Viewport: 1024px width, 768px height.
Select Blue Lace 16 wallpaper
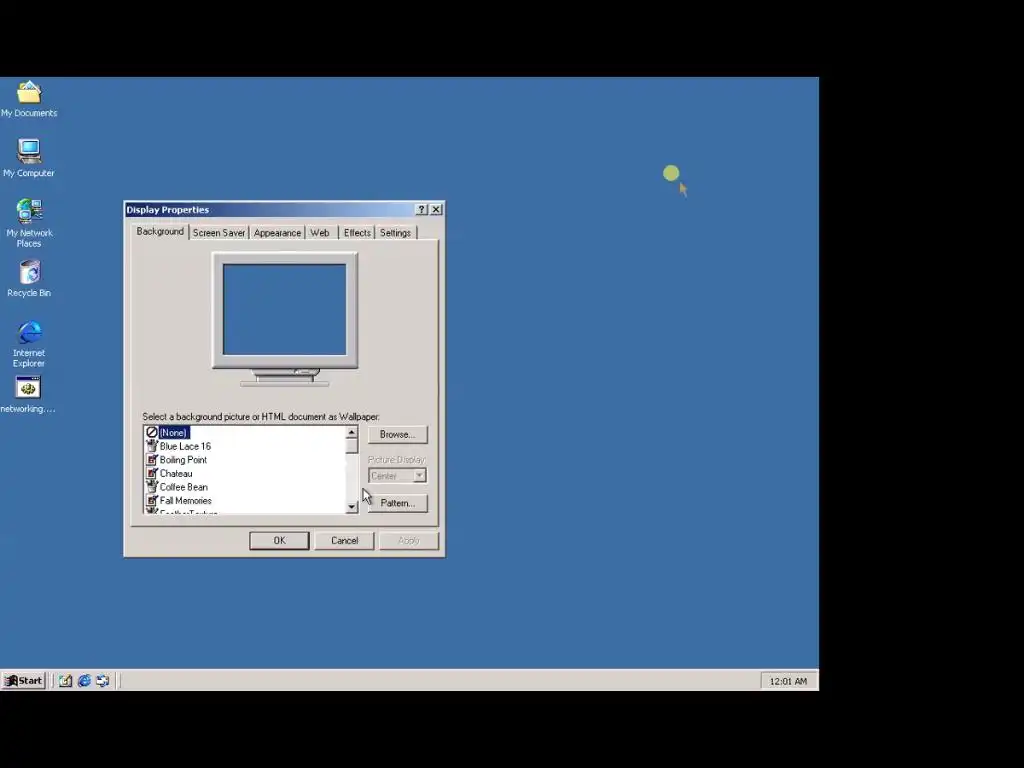[x=185, y=446]
